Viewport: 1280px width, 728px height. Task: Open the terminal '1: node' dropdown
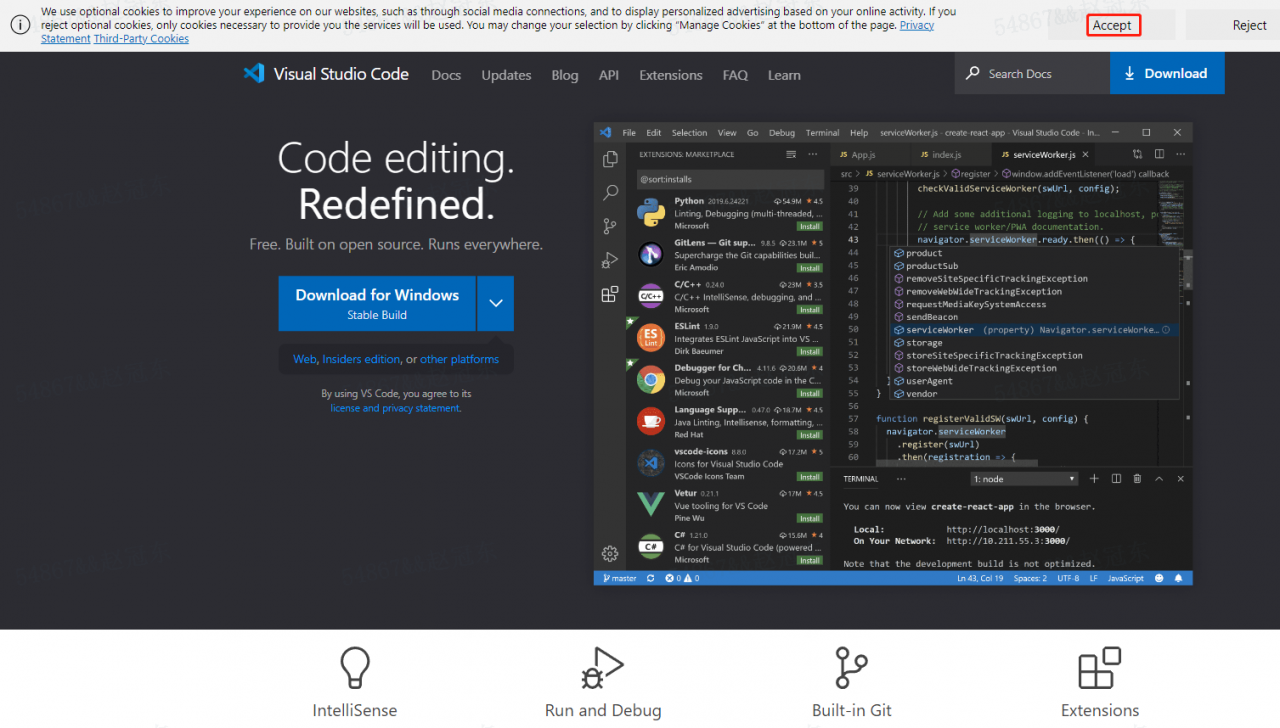1024,479
